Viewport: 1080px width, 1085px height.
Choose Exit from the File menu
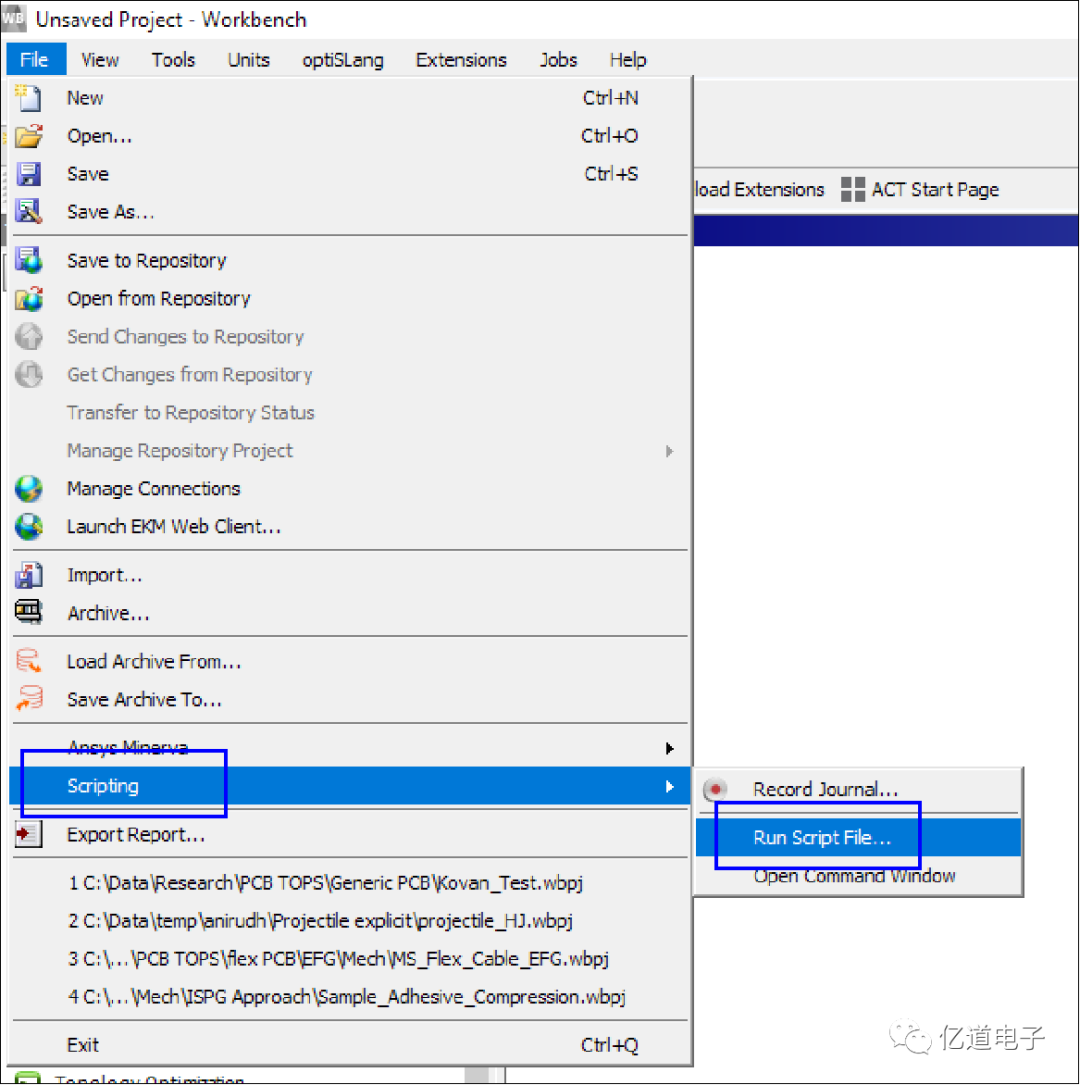(x=83, y=1045)
